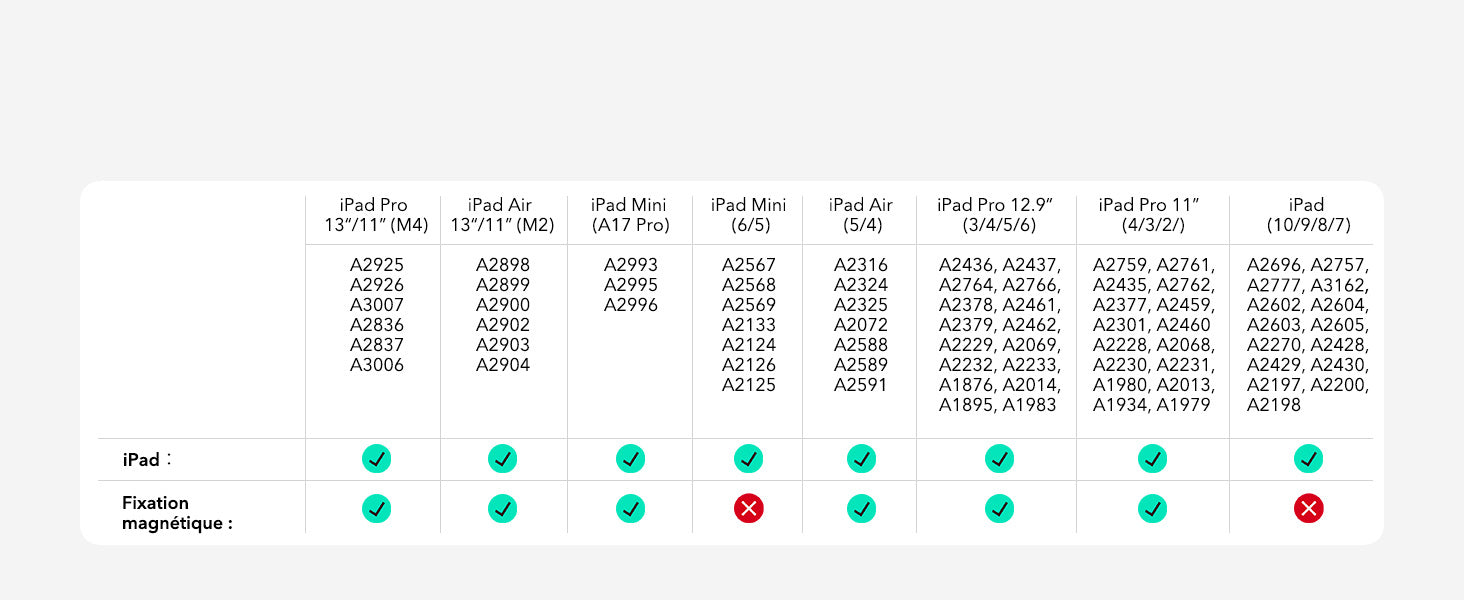Click magnetic checkmark under iPad Pro M4 column
The width and height of the screenshot is (1464, 600).
[x=376, y=509]
